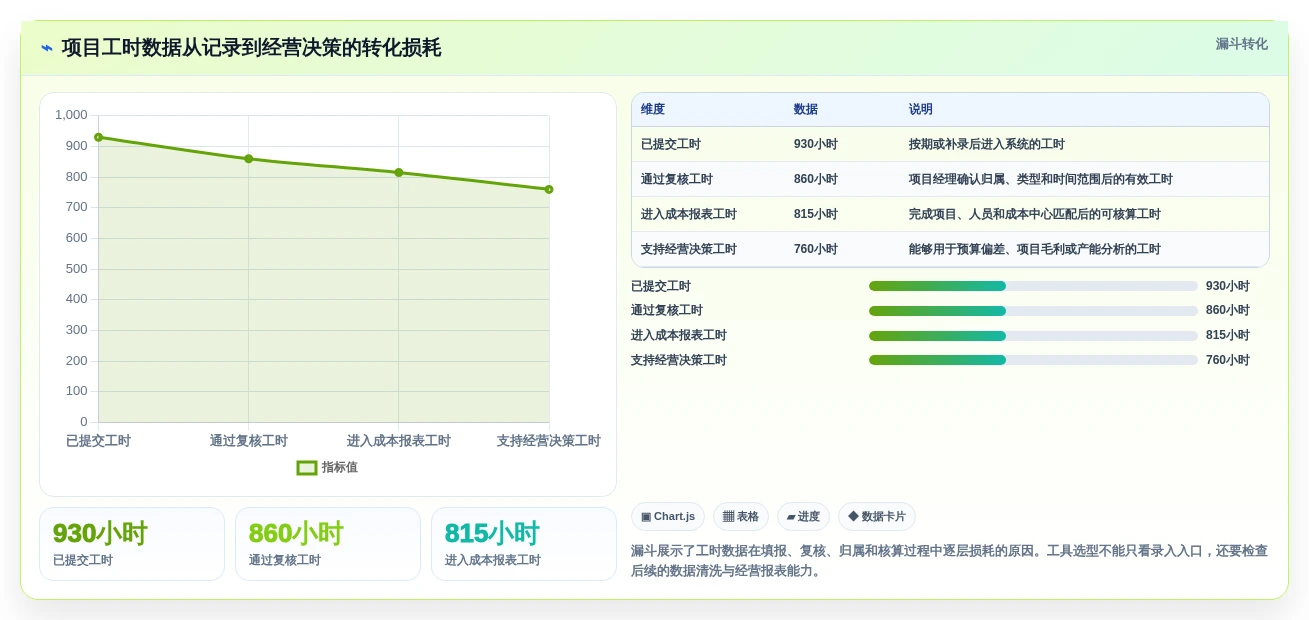This screenshot has height=620, width=1309.
Task: Click the description starting with 能够用于预算偏差
Action: pos(1035,249)
